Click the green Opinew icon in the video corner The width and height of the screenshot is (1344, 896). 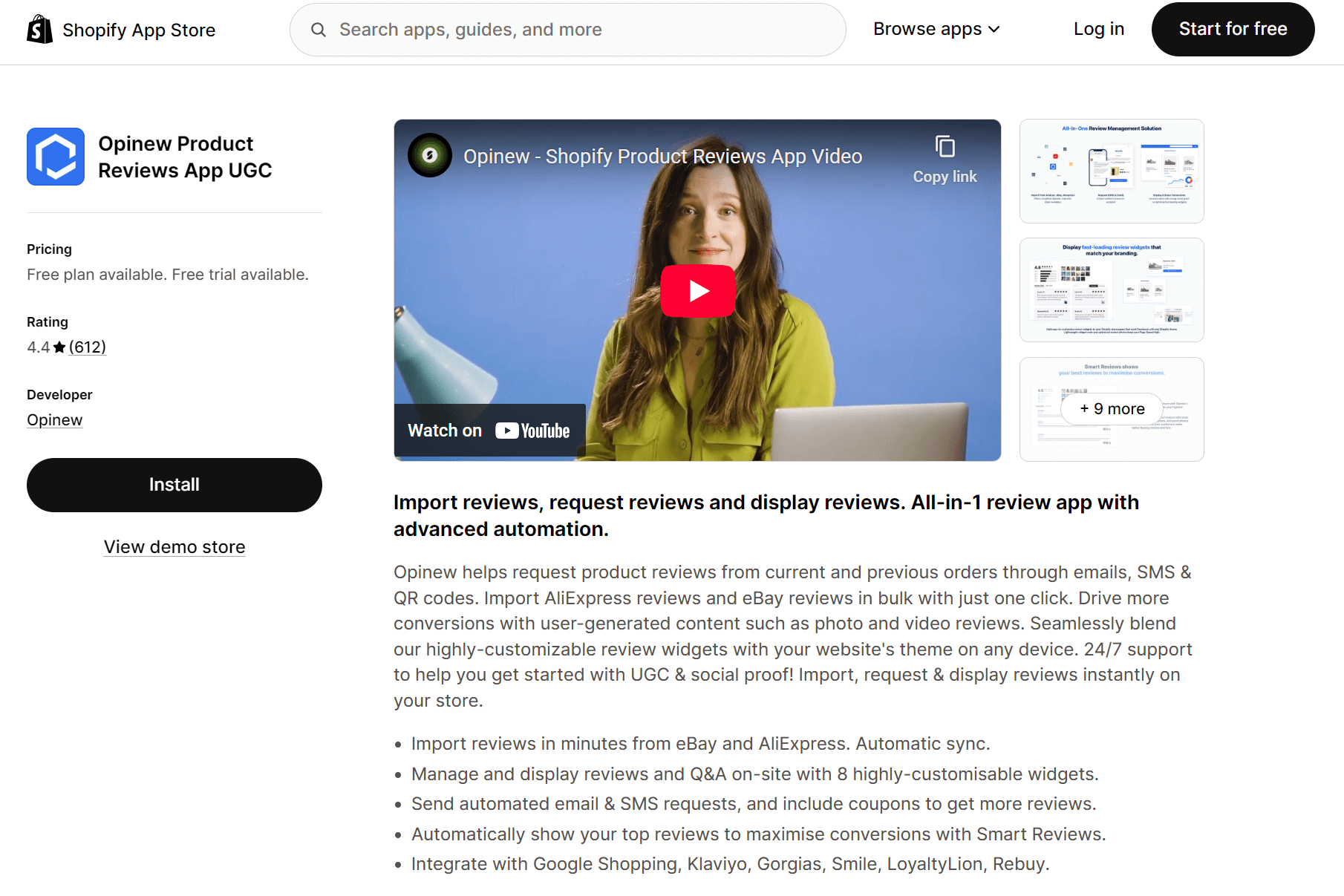429,155
